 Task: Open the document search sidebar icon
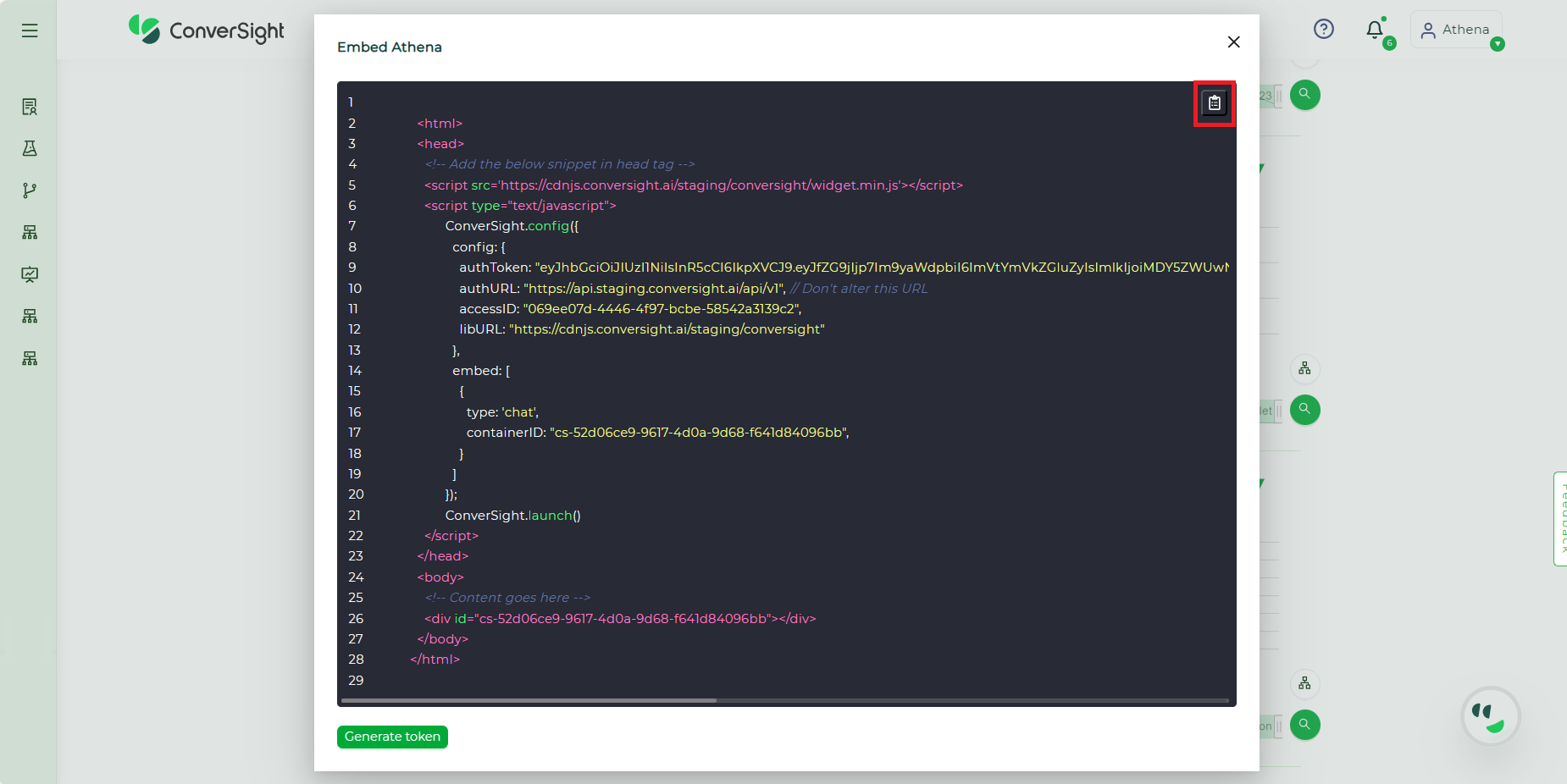tap(30, 107)
